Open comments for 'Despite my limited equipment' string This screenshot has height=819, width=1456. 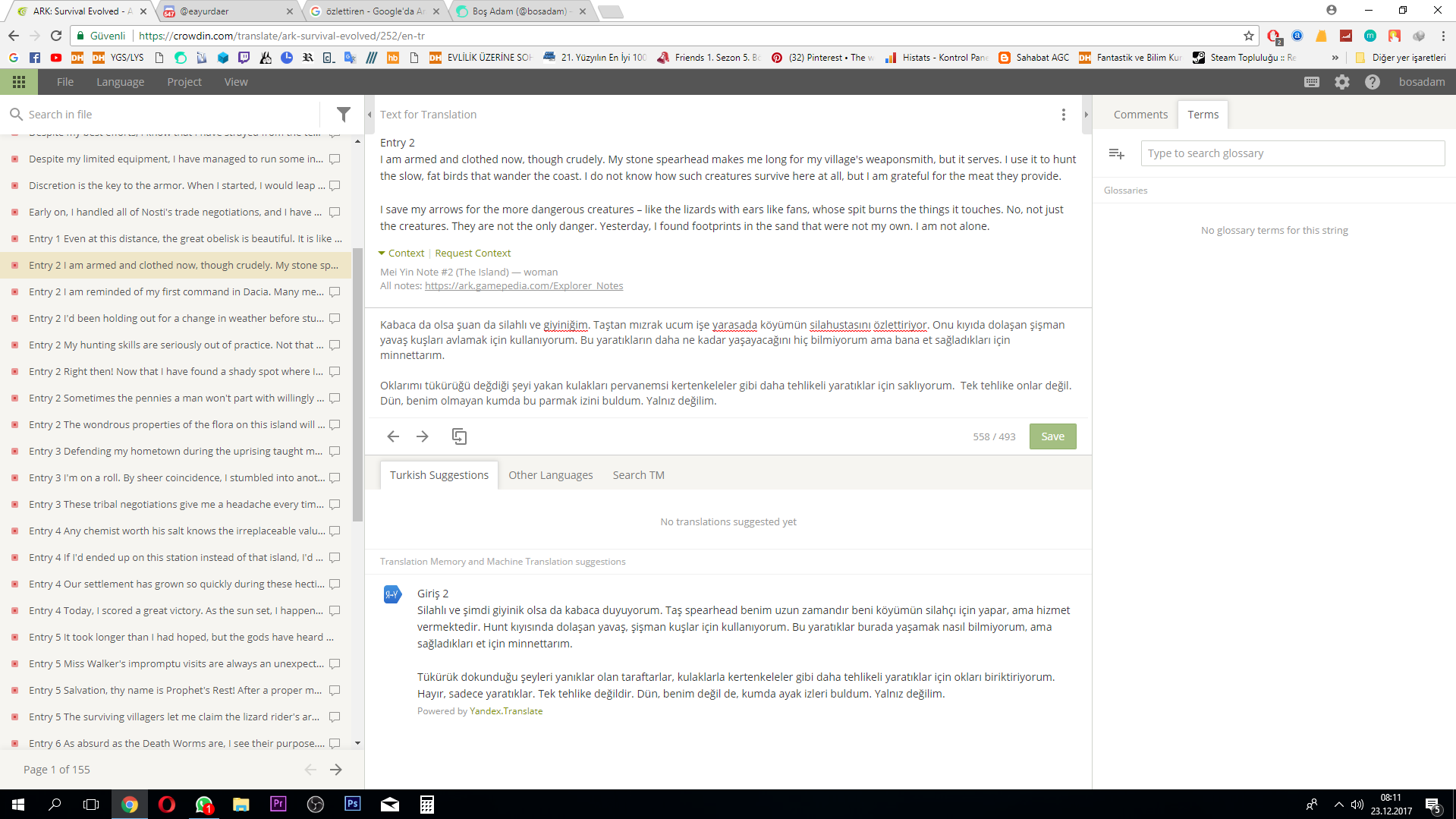click(x=335, y=159)
